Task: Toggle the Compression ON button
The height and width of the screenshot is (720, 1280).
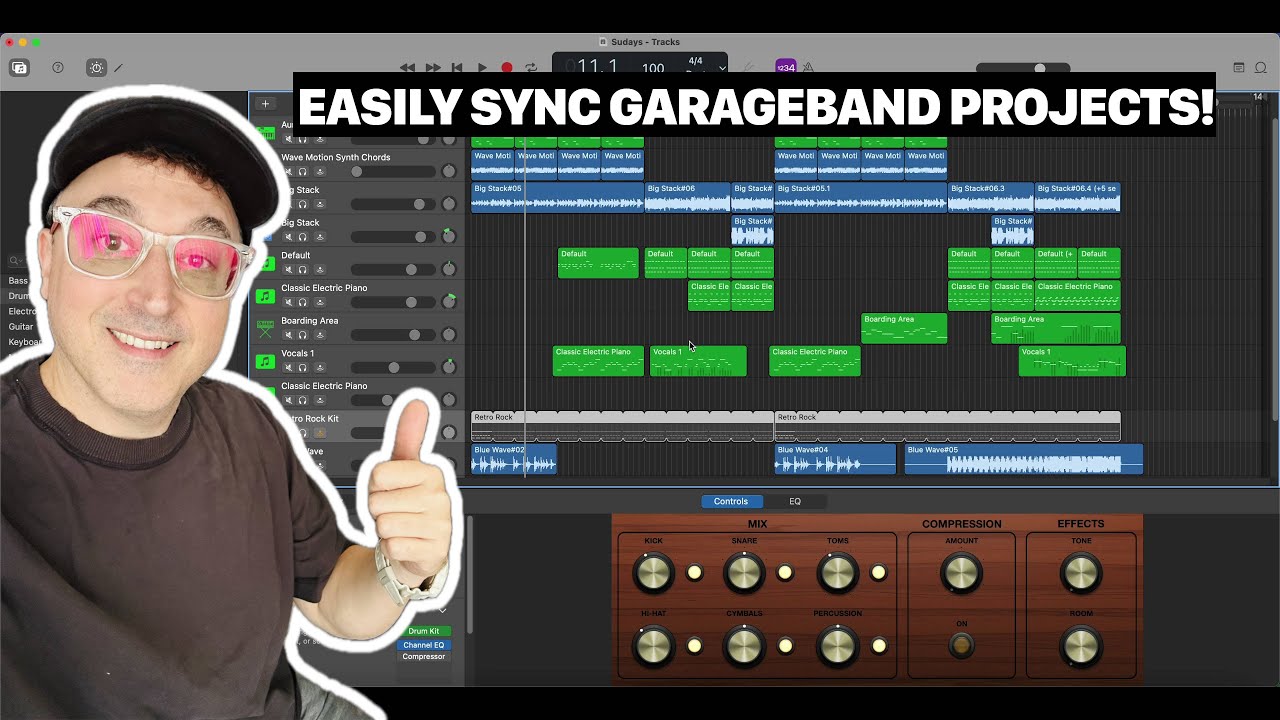Action: pyautogui.click(x=961, y=645)
